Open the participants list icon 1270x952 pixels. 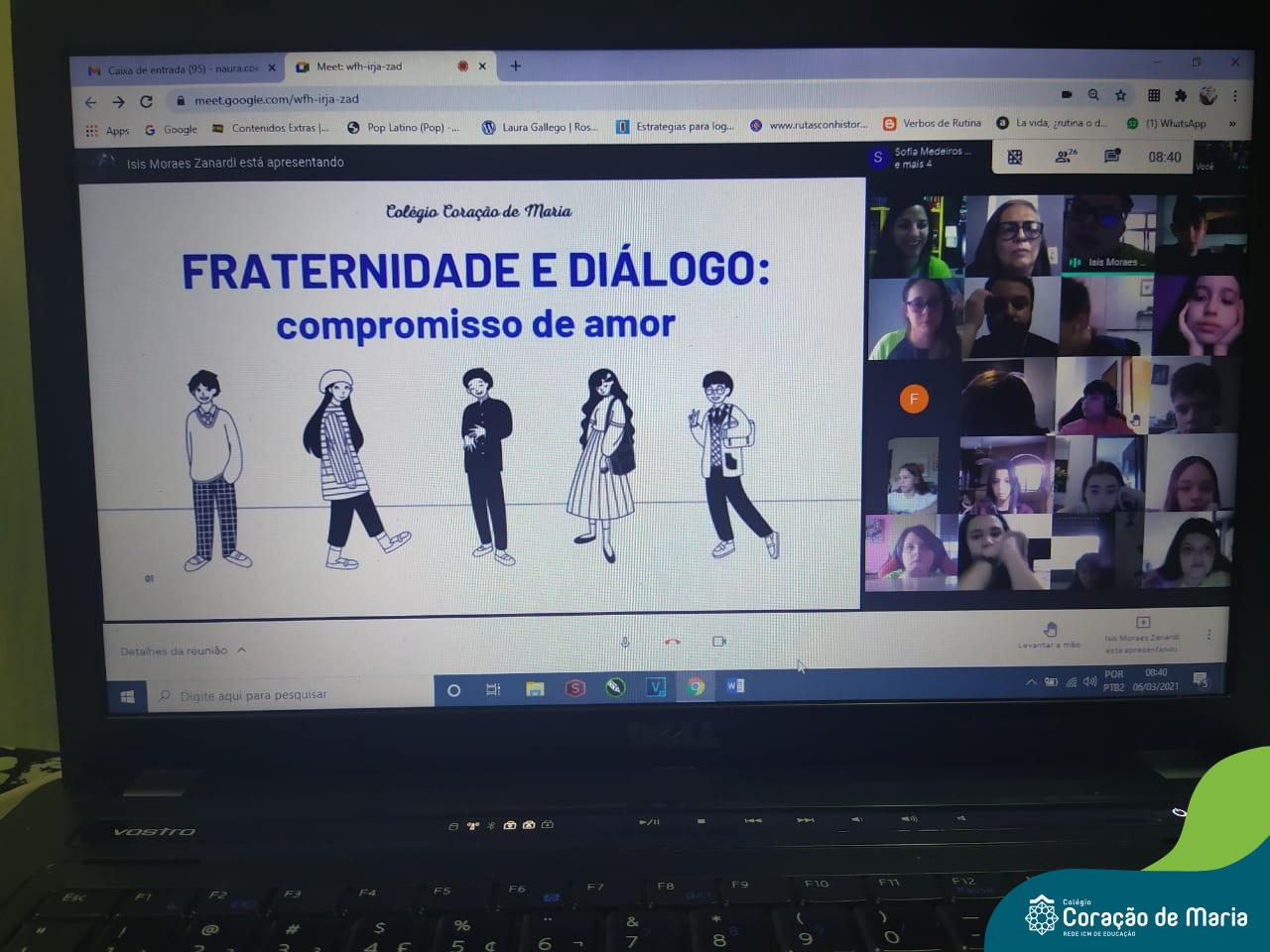point(1065,157)
